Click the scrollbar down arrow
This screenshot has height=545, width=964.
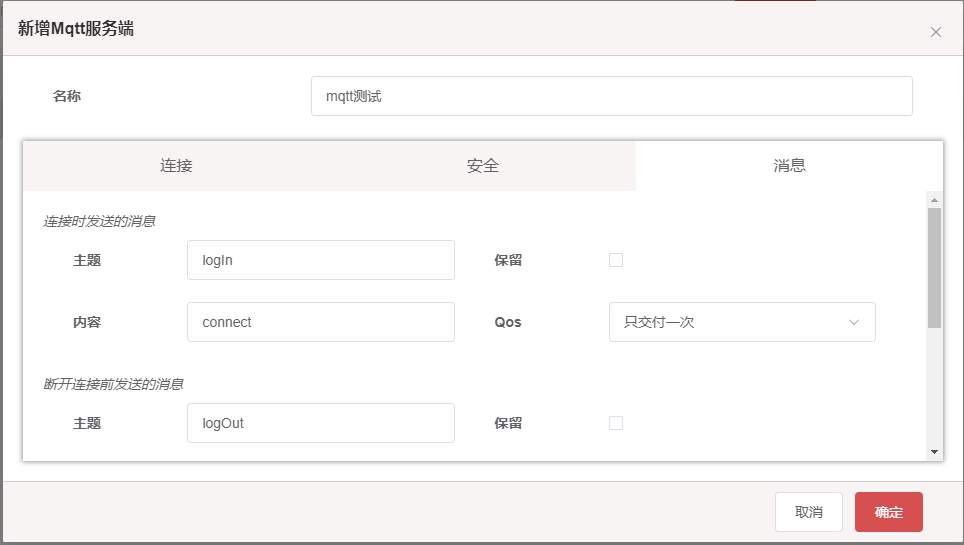click(x=934, y=452)
